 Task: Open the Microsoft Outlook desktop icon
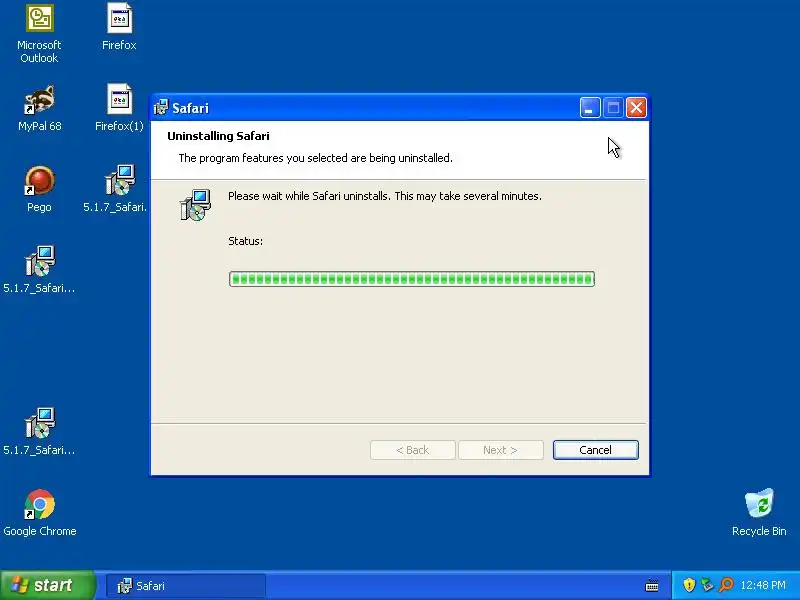click(x=39, y=34)
